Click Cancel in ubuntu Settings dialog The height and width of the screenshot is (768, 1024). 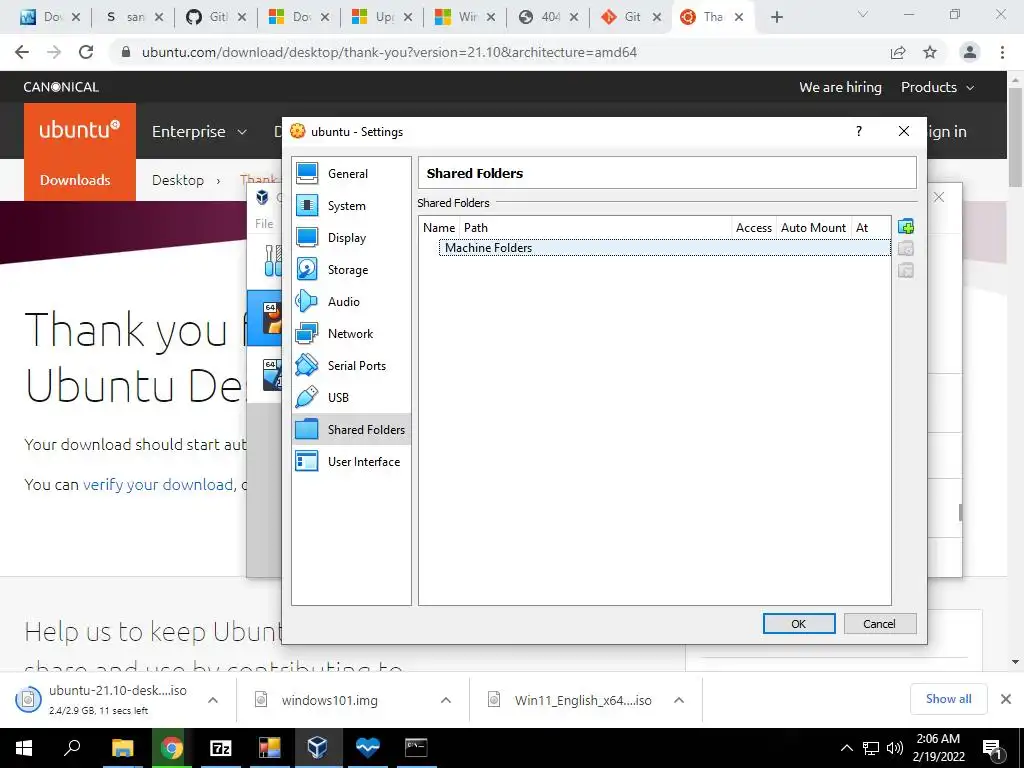[880, 624]
